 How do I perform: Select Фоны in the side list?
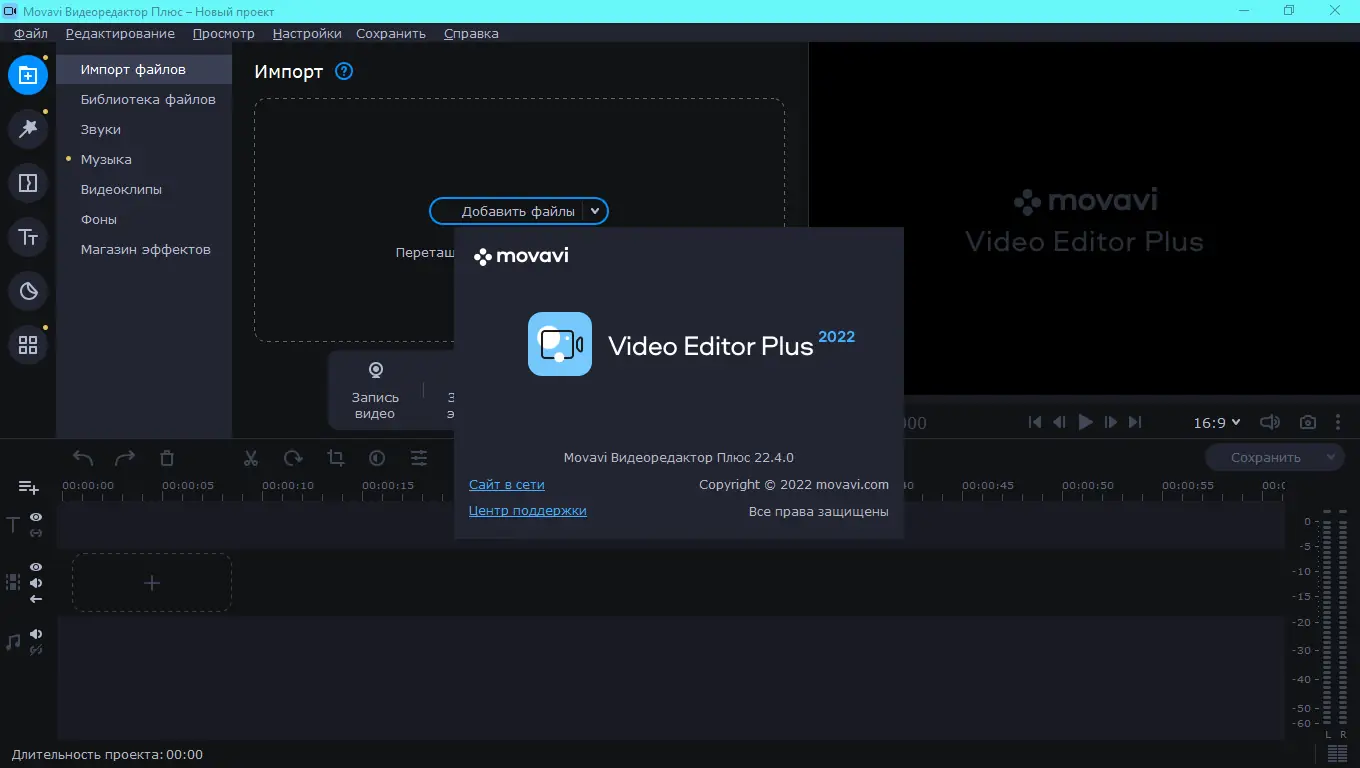pos(144,220)
